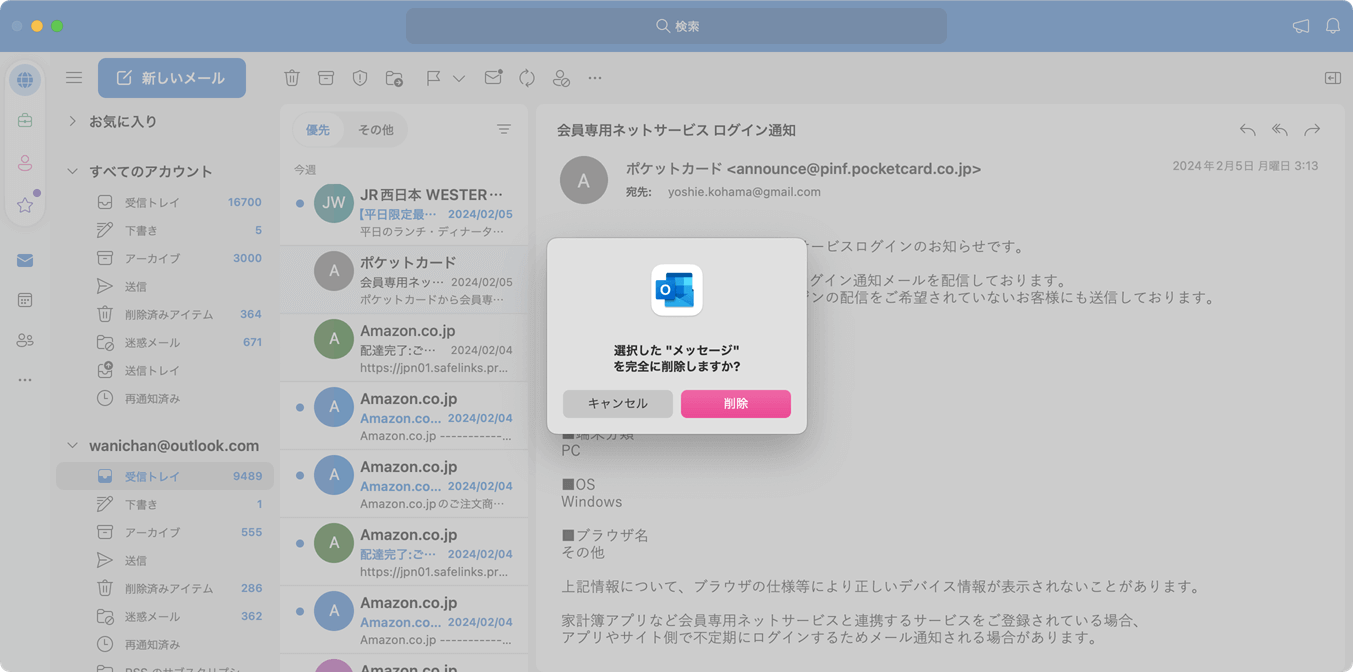Block the sender using the block icon

(561, 78)
